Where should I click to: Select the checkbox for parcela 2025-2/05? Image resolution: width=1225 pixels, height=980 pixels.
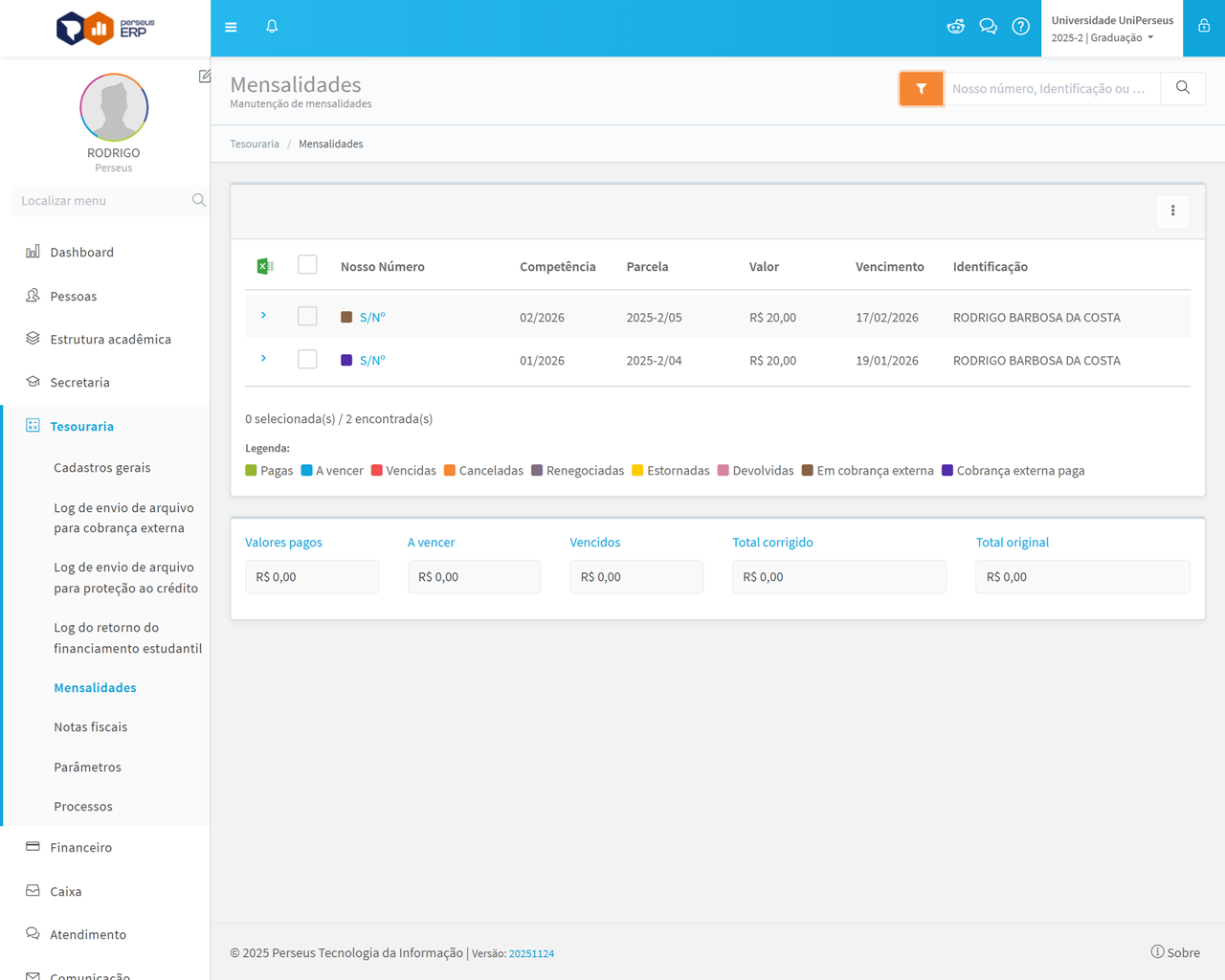(x=307, y=316)
